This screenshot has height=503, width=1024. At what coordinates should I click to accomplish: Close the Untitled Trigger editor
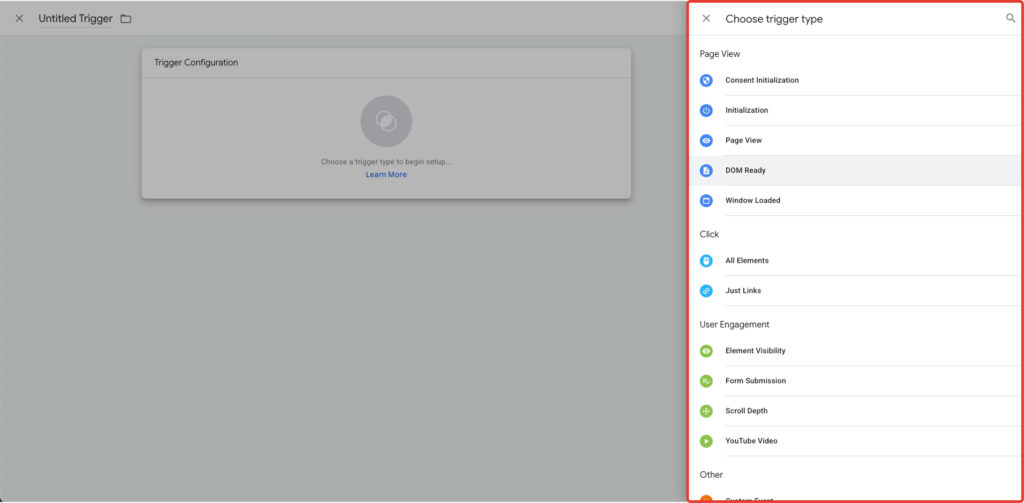coord(19,18)
